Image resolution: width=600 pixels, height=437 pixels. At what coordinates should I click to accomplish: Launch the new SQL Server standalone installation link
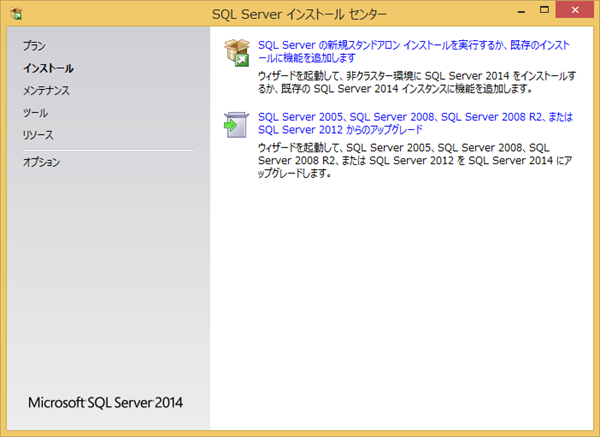pos(414,51)
